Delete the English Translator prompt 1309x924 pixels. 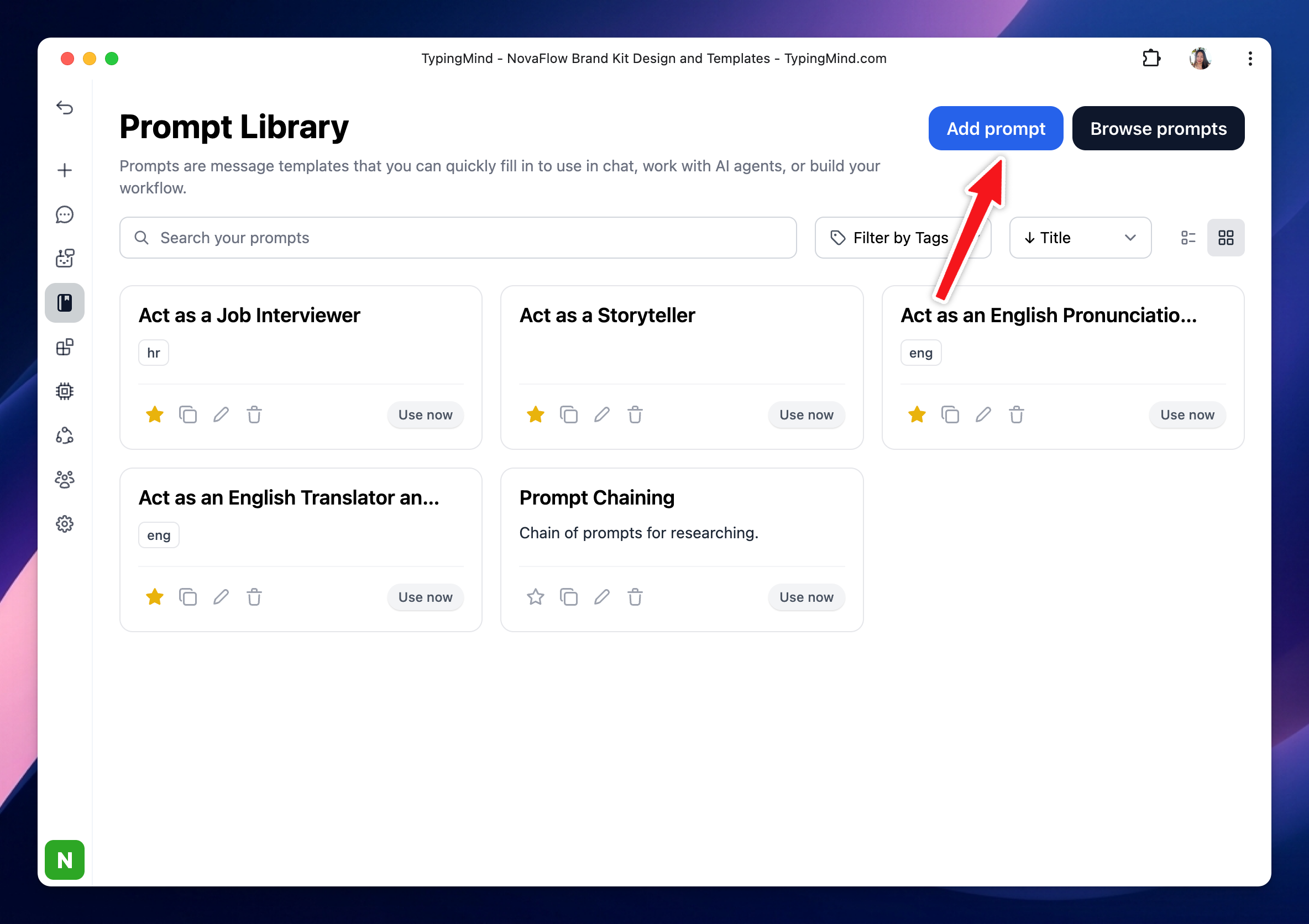click(254, 597)
